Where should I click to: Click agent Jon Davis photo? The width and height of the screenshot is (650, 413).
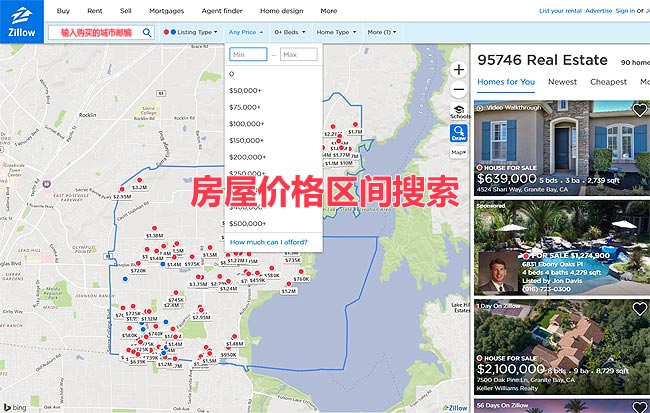(x=498, y=273)
